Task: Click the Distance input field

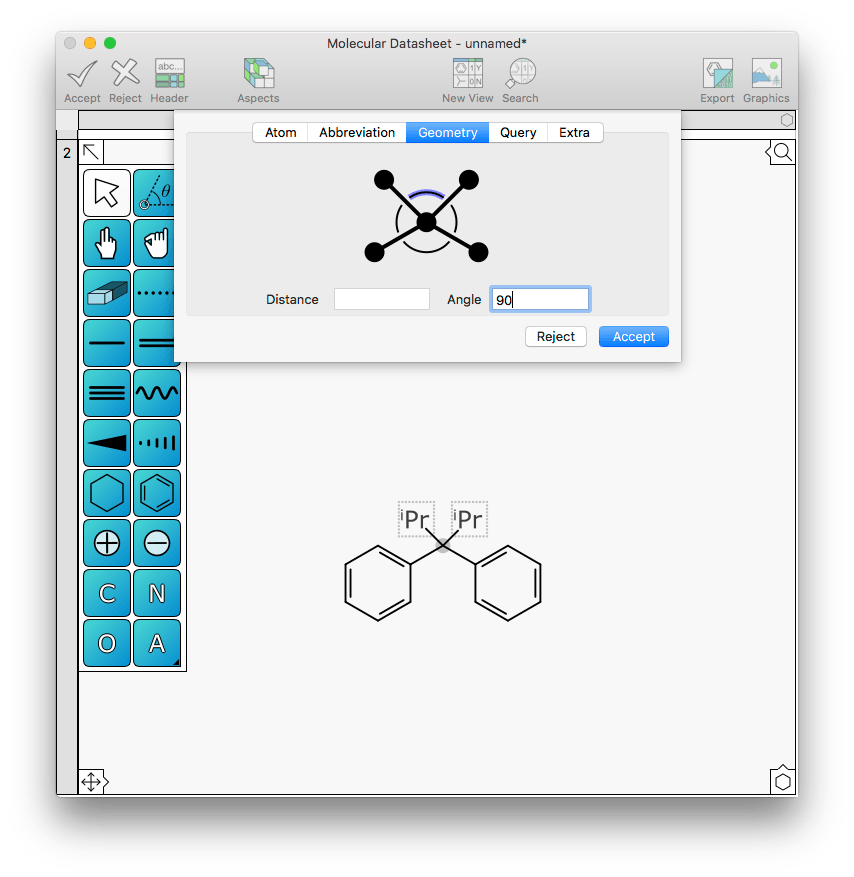Action: coord(381,299)
